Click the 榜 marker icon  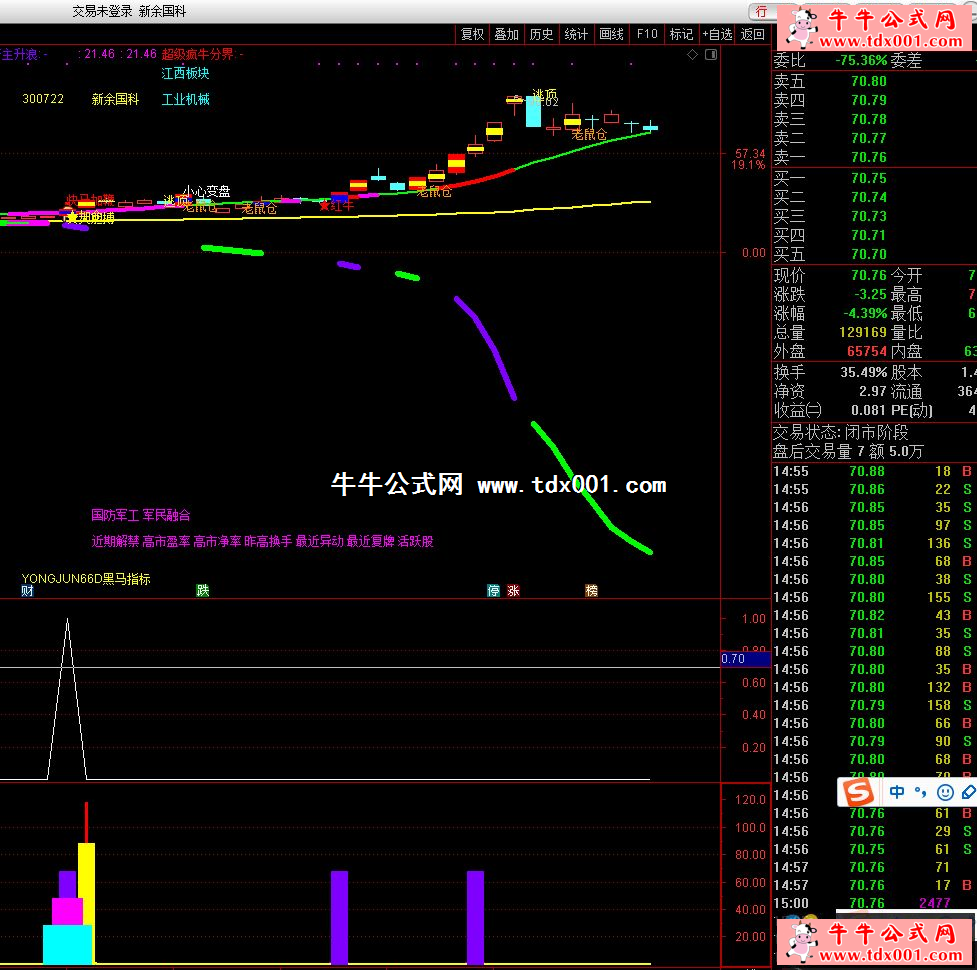(x=591, y=591)
